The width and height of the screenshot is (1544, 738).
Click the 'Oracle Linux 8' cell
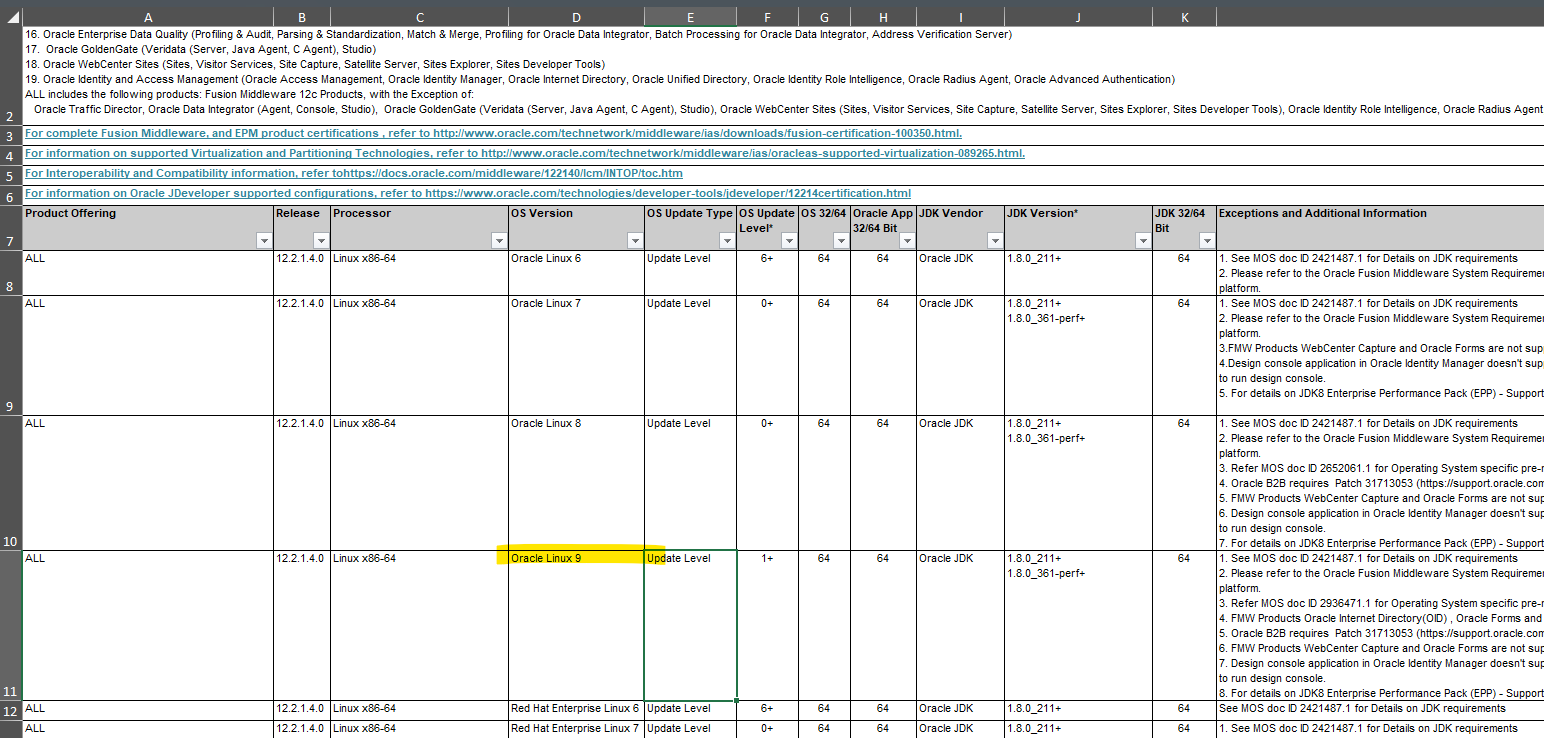coord(576,482)
